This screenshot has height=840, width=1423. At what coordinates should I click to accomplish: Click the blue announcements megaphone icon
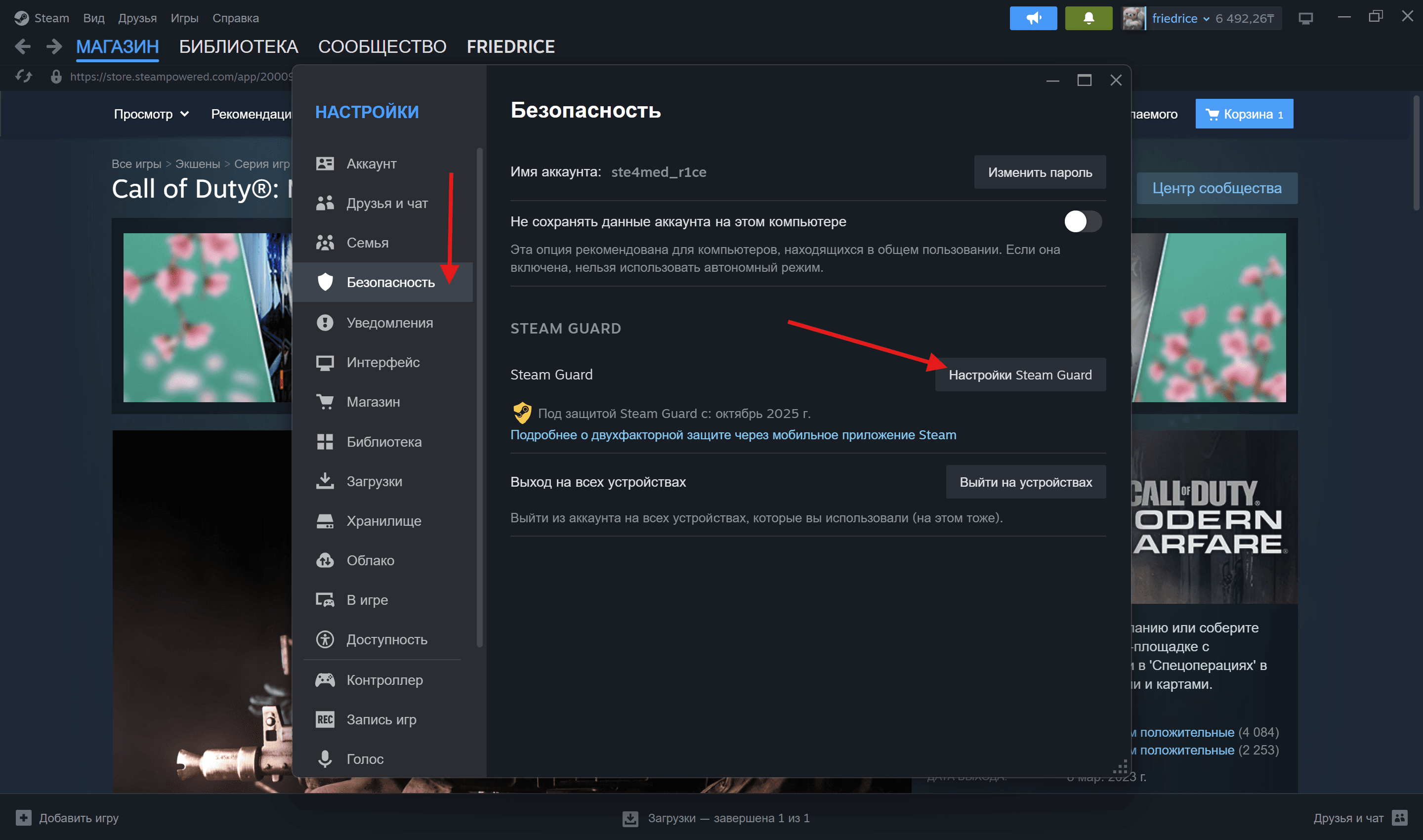point(1033,18)
